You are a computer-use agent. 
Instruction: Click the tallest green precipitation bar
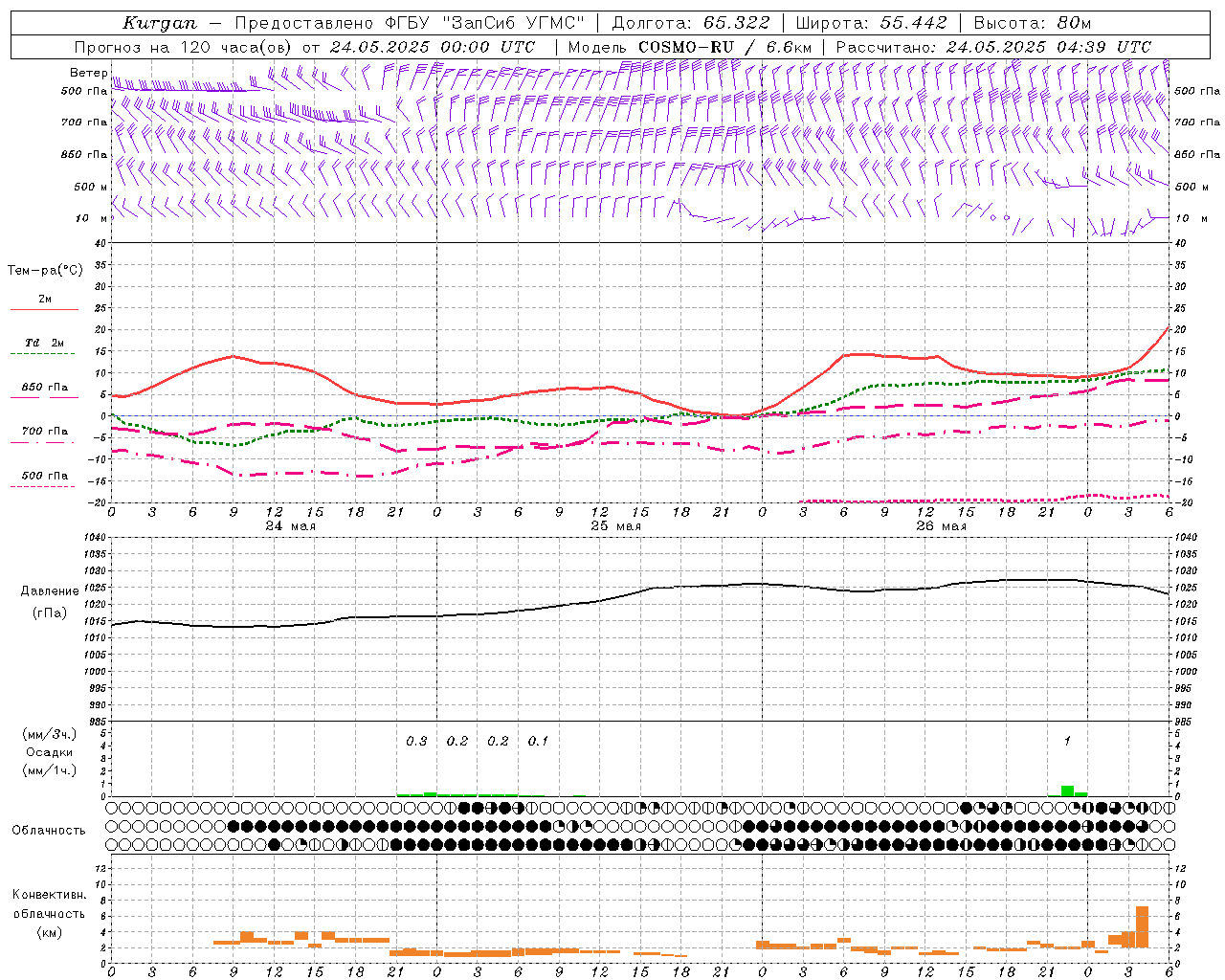(1067, 791)
